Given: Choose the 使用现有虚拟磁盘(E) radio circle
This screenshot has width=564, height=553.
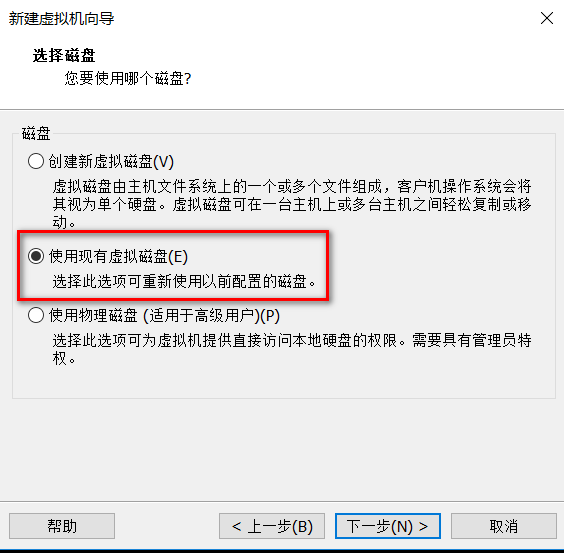Looking at the screenshot, I should pos(36,256).
